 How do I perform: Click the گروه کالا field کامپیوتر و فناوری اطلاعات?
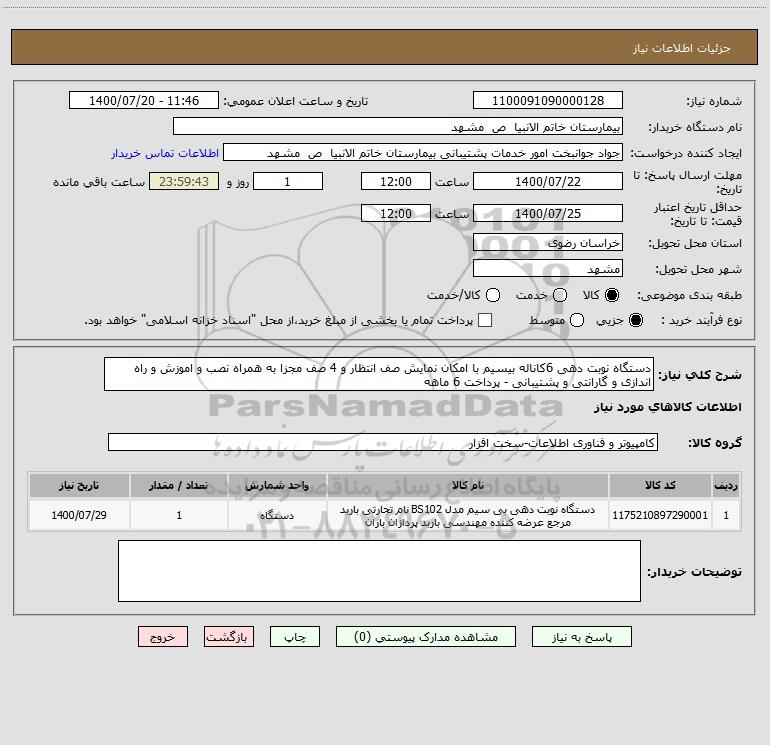pyautogui.click(x=383, y=442)
